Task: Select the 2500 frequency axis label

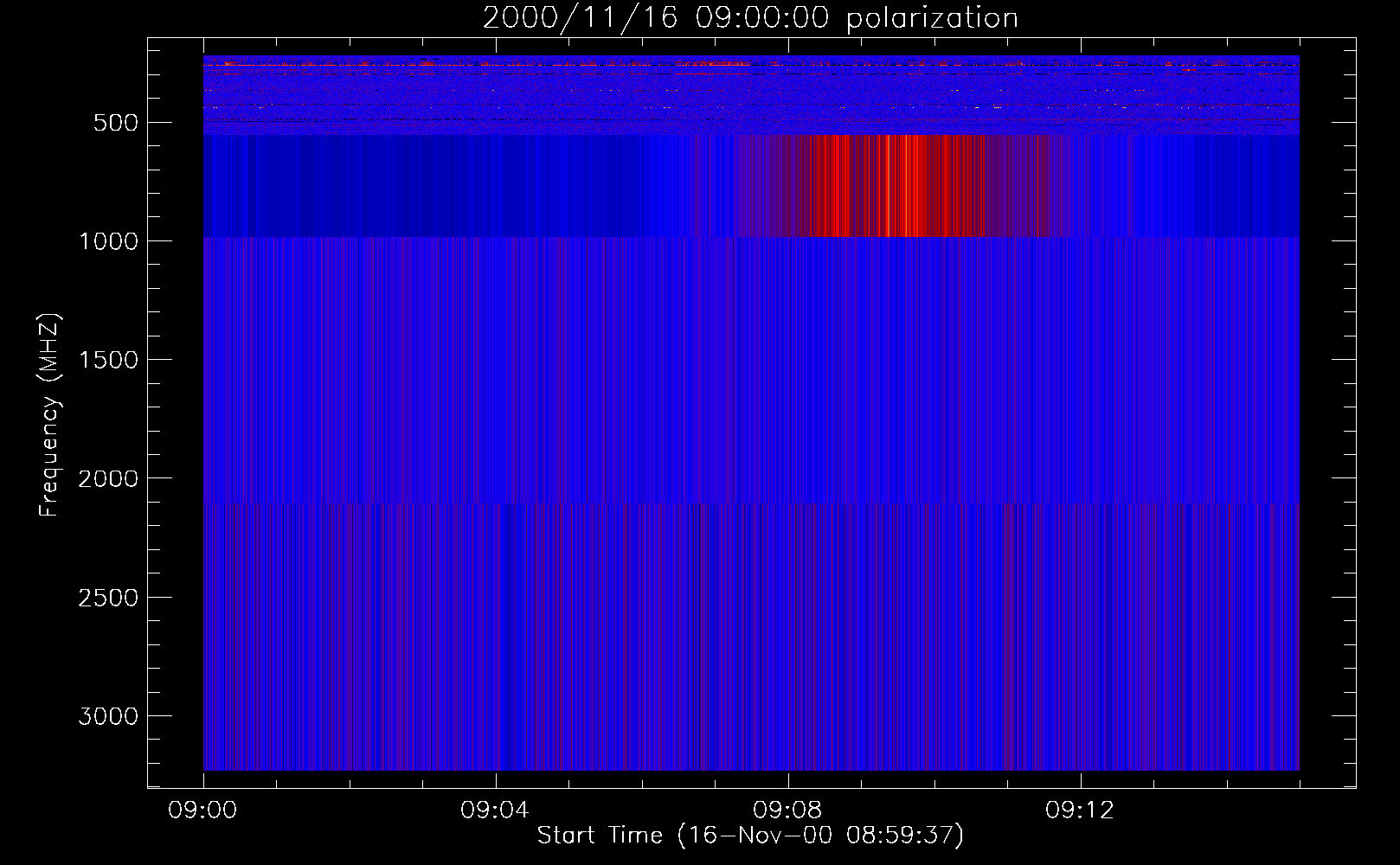Action: click(108, 598)
